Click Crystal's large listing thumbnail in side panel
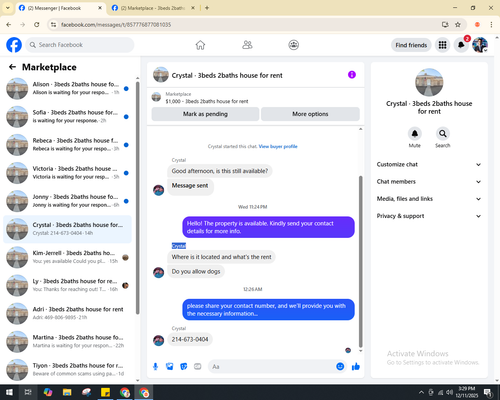The height and width of the screenshot is (400, 500). pos(429,82)
